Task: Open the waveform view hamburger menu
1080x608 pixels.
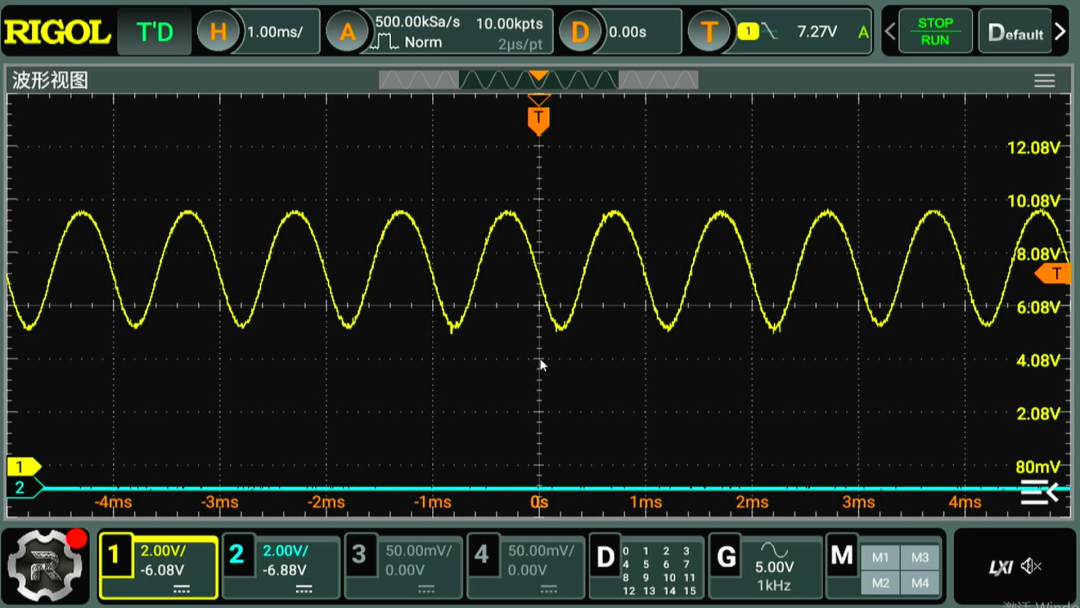Action: (1044, 81)
